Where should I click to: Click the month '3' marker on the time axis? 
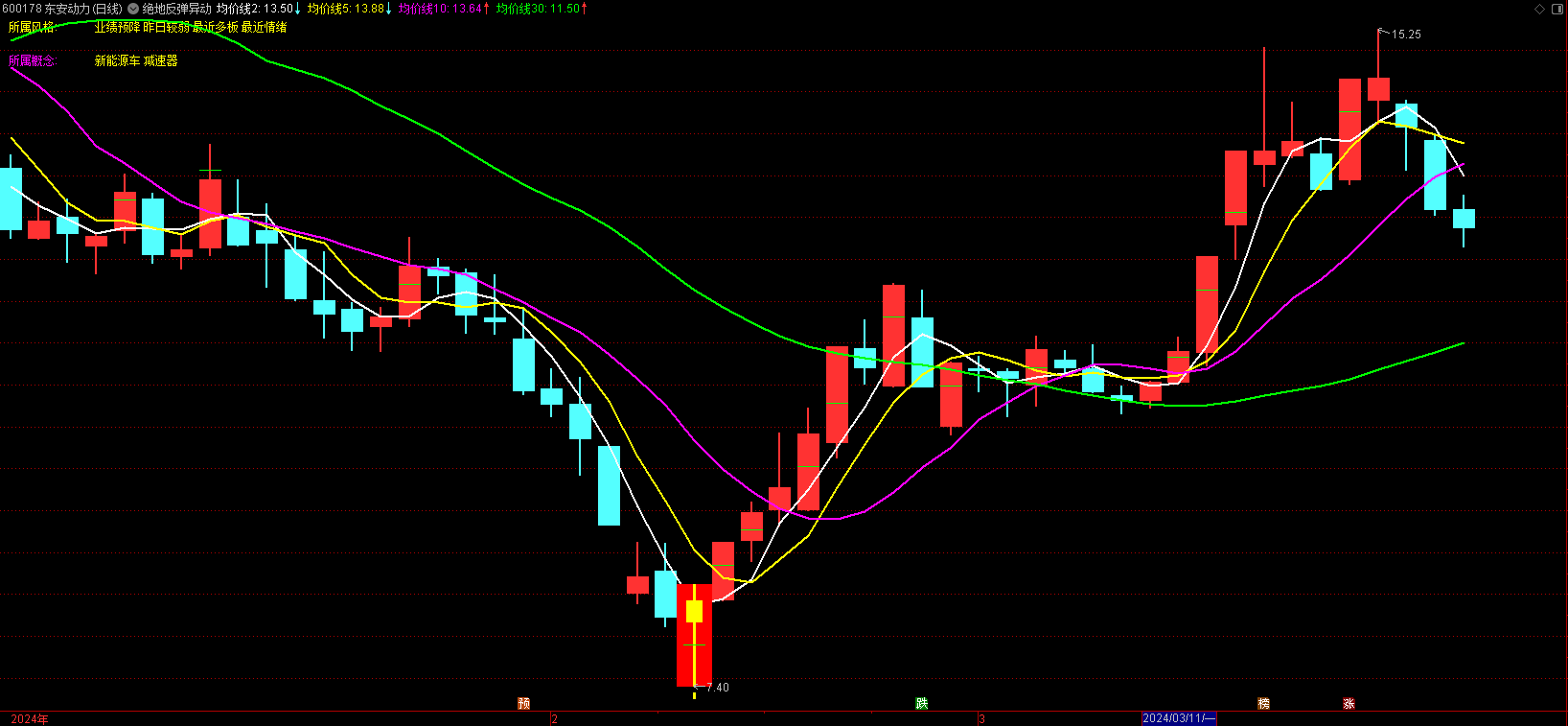click(x=982, y=718)
